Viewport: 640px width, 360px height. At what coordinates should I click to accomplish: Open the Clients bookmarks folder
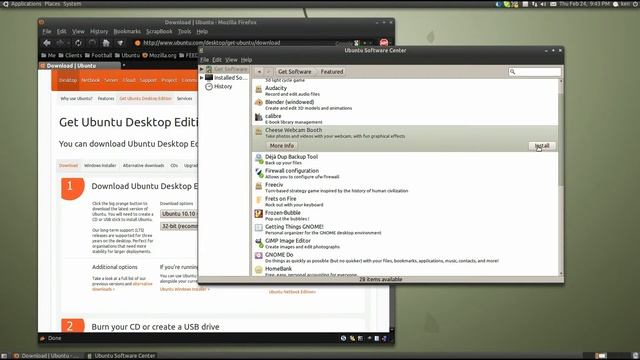click(x=70, y=56)
